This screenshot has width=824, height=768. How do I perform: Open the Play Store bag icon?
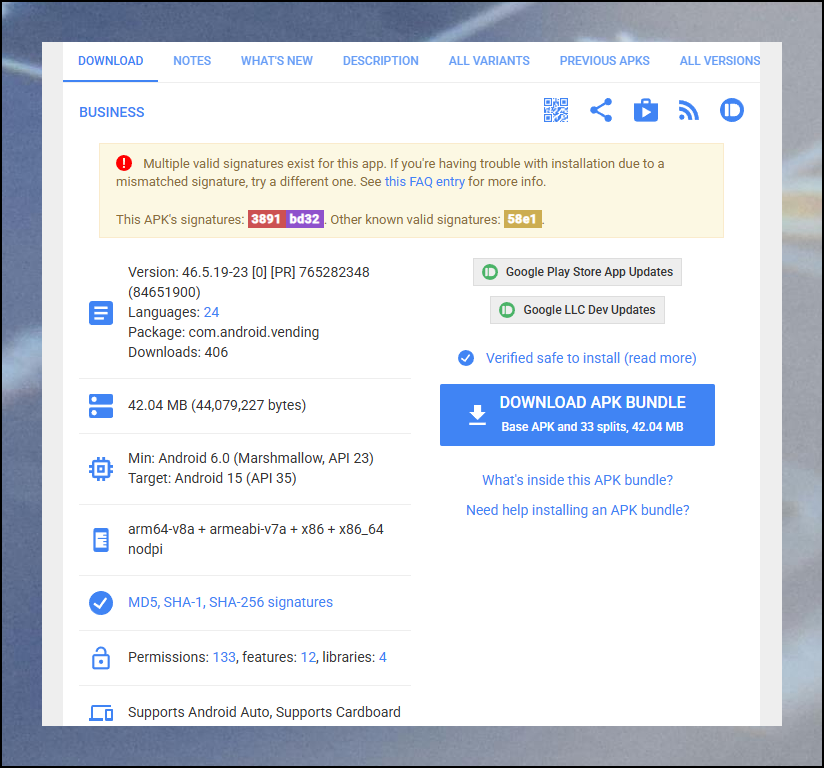(645, 110)
